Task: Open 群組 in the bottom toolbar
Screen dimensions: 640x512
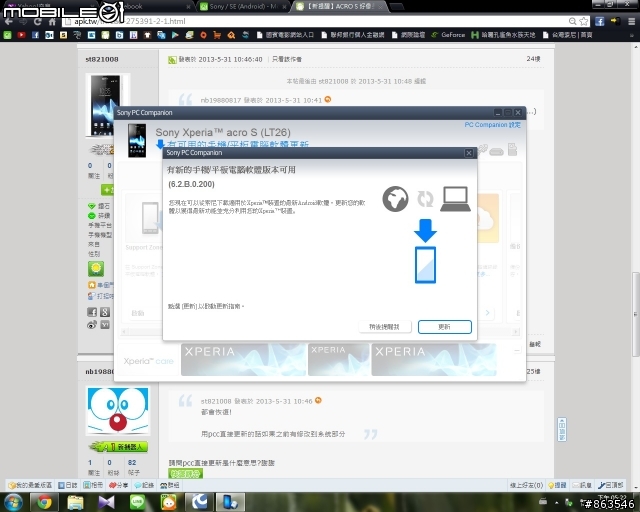Action: [x=170, y=485]
